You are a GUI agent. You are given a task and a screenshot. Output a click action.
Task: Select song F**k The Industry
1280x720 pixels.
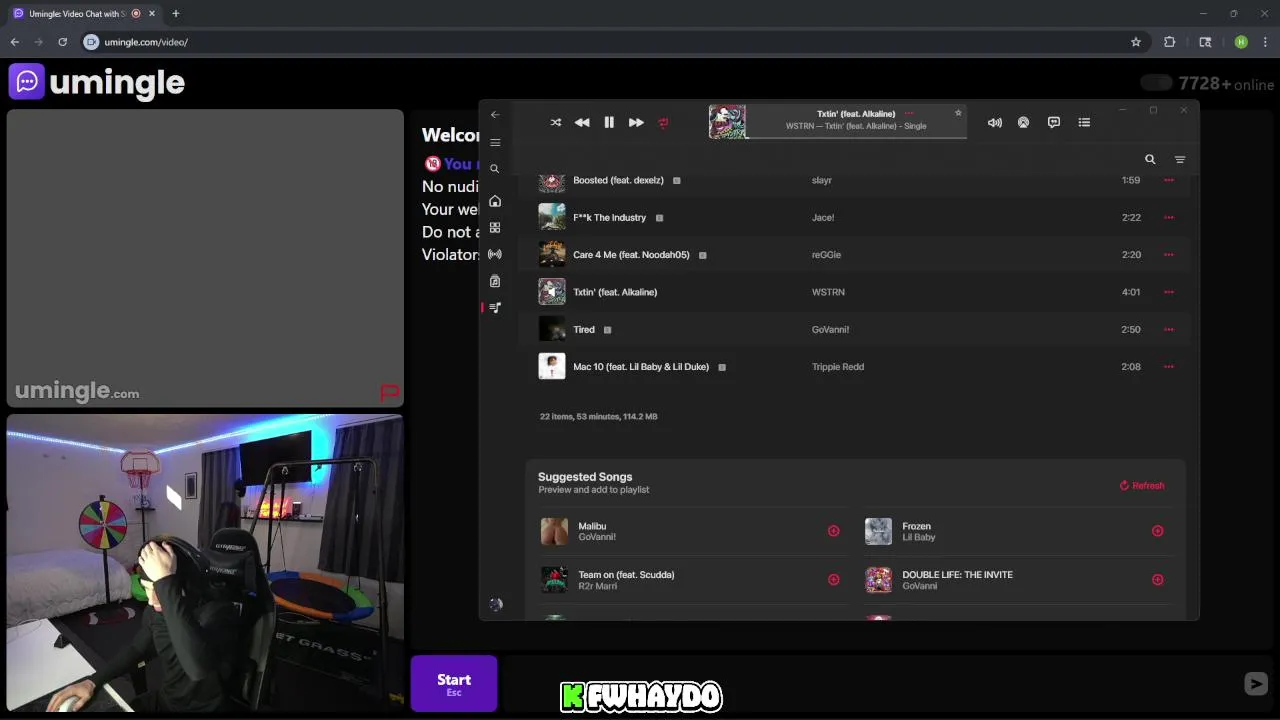point(609,218)
